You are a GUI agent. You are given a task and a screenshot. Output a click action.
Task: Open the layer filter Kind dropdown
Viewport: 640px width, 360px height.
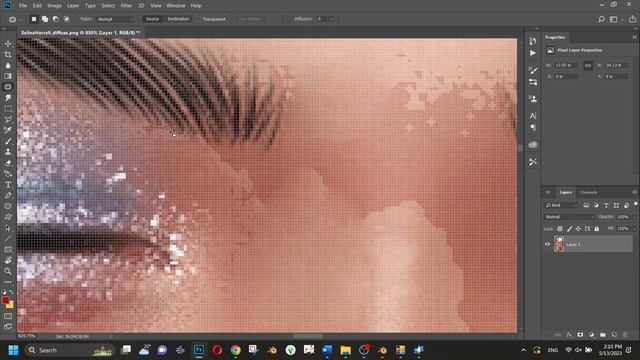562,205
